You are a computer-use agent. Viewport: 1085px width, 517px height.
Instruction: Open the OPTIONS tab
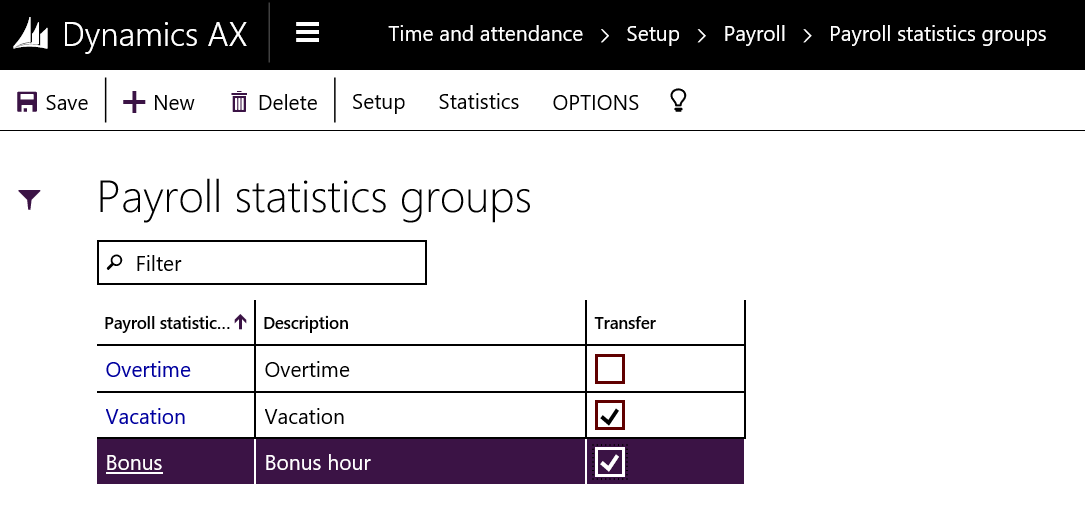click(595, 102)
